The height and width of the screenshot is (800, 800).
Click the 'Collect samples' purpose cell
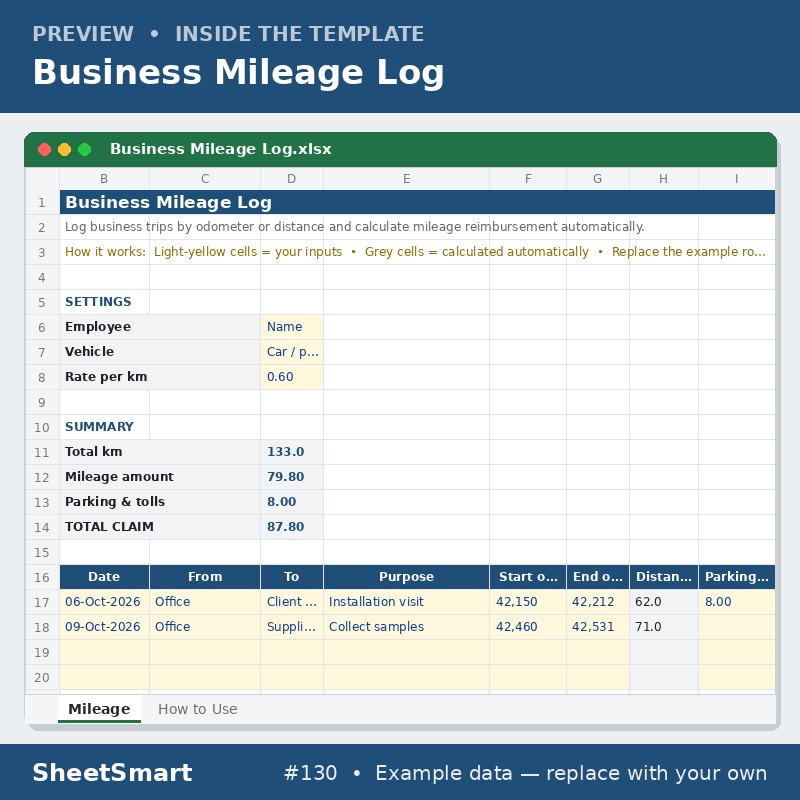pyautogui.click(x=406, y=627)
